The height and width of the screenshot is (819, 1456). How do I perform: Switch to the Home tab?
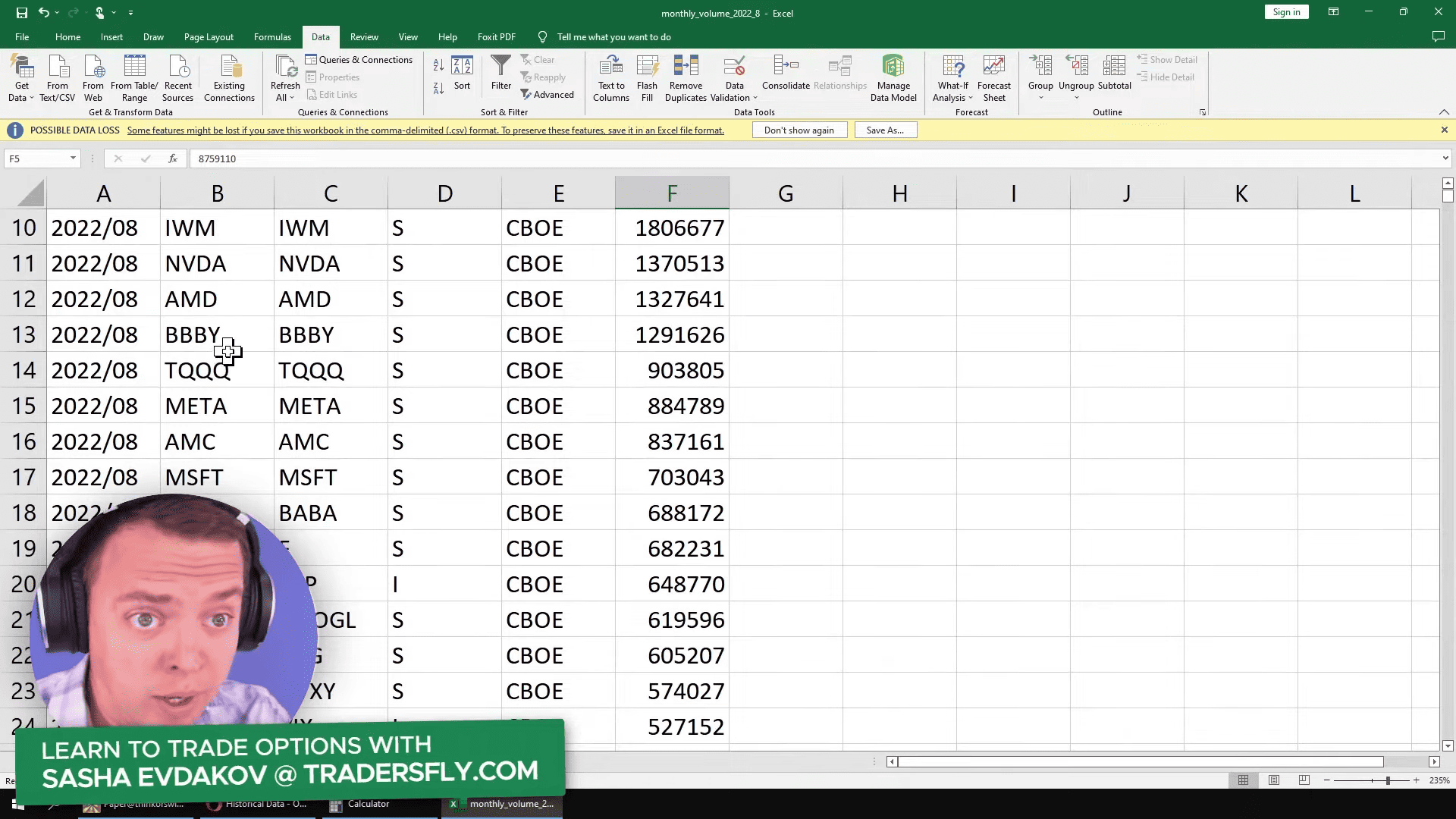[x=67, y=37]
